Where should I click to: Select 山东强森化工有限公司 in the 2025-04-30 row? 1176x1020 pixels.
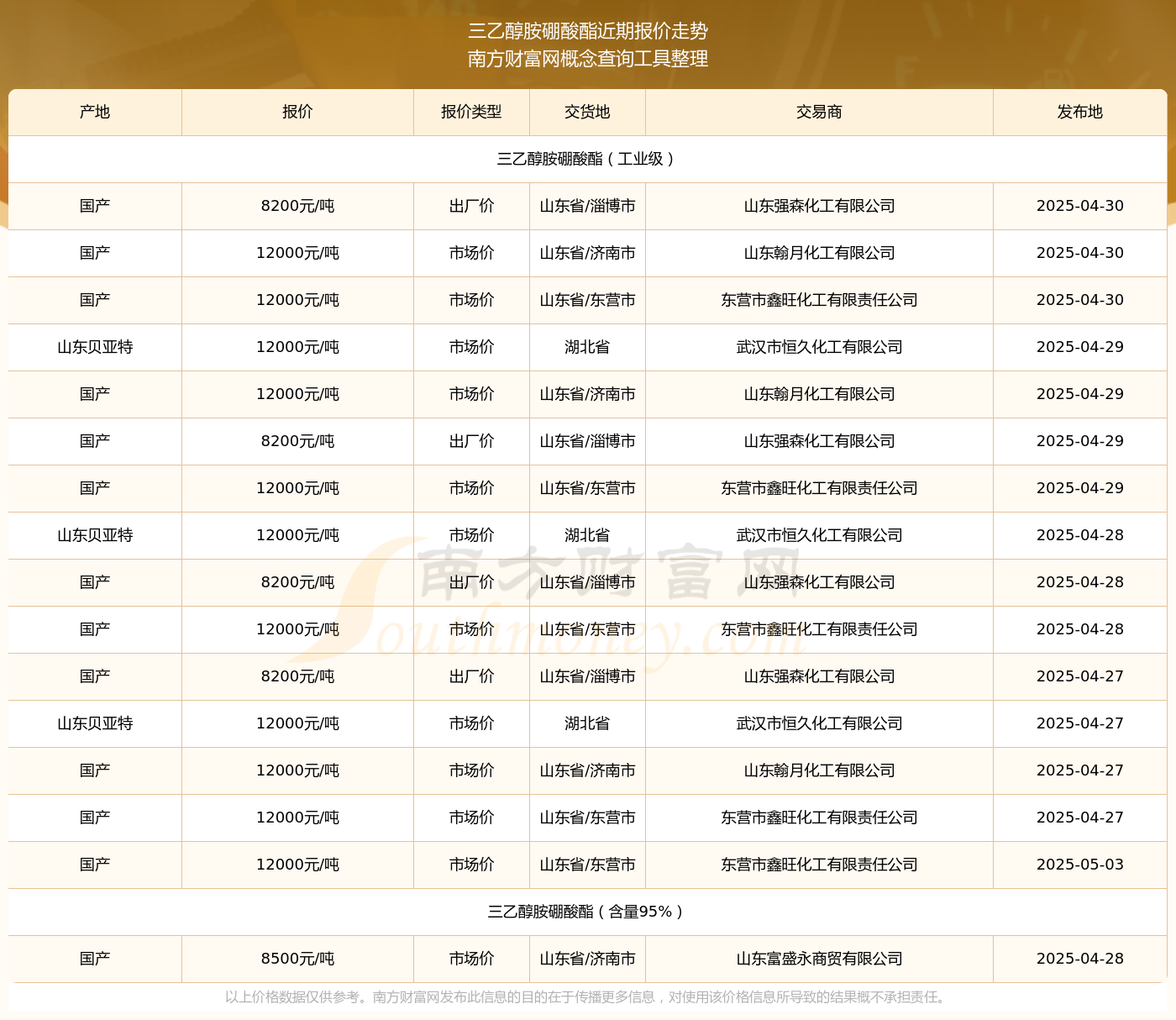click(x=819, y=206)
